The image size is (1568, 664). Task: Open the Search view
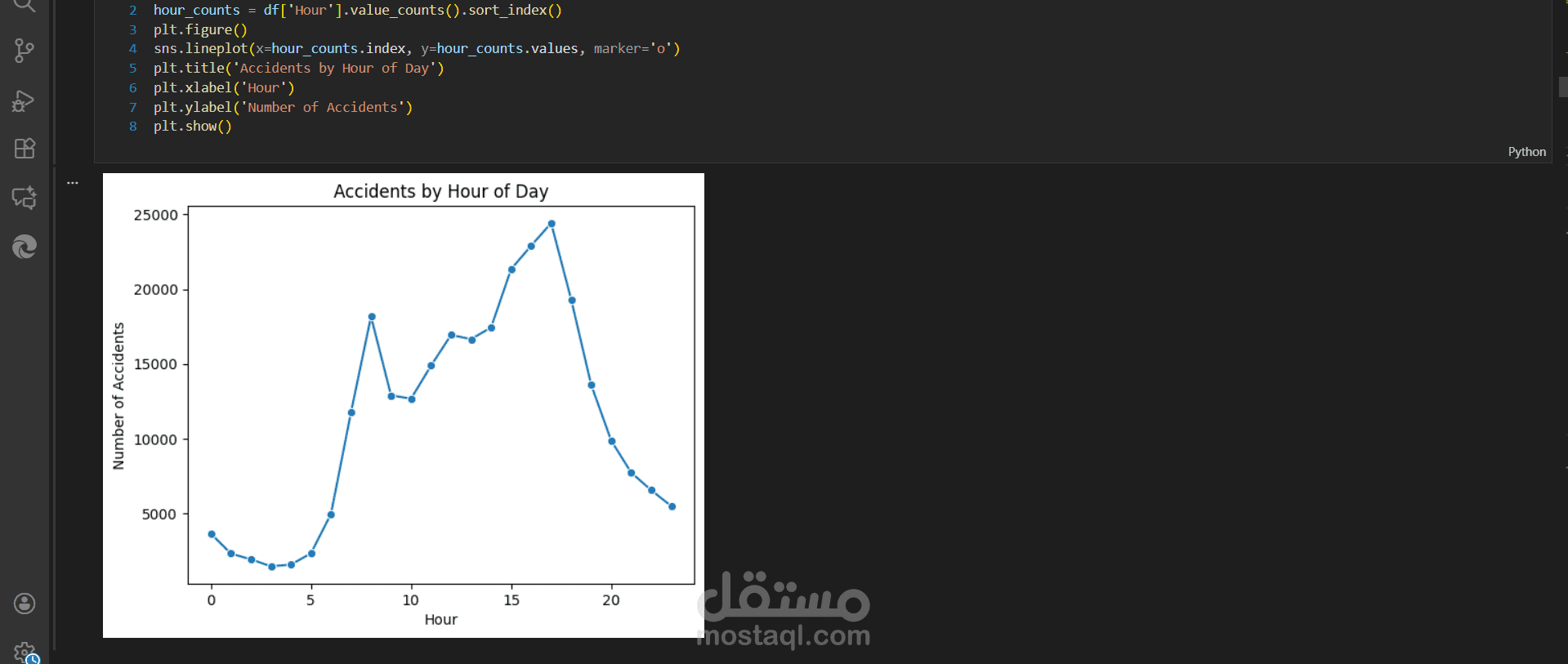pyautogui.click(x=25, y=5)
